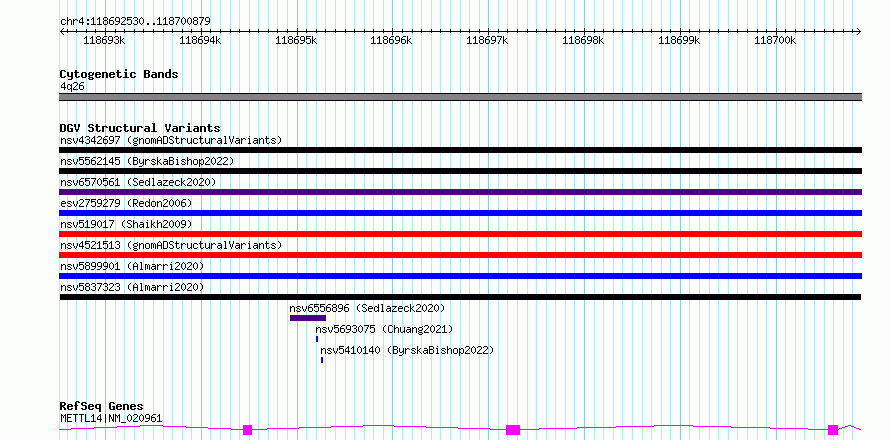Click the chr4:118692530..118700879 coordinates label
The width and height of the screenshot is (890, 440).
(135, 21)
